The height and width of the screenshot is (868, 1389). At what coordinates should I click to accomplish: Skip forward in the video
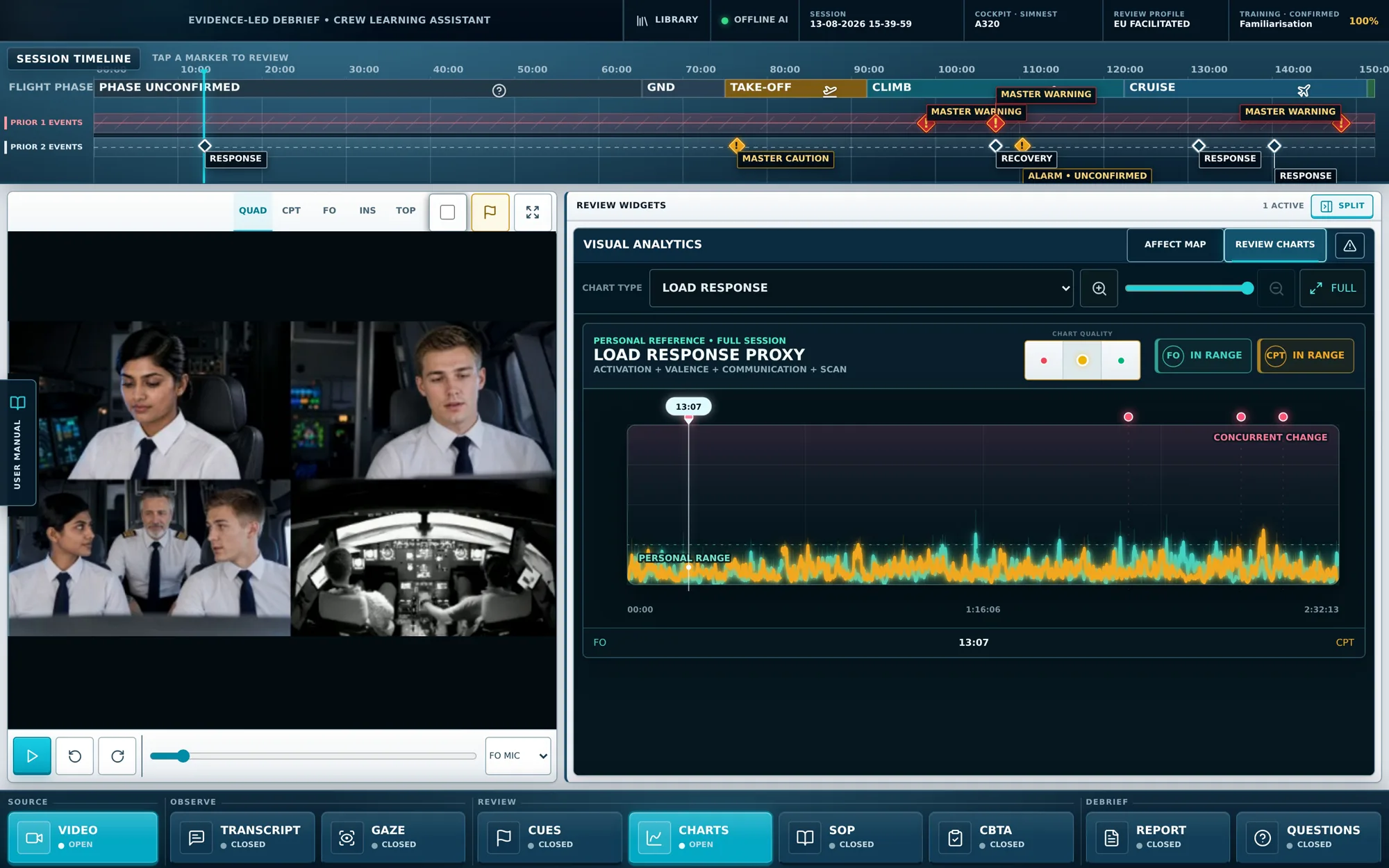point(117,756)
